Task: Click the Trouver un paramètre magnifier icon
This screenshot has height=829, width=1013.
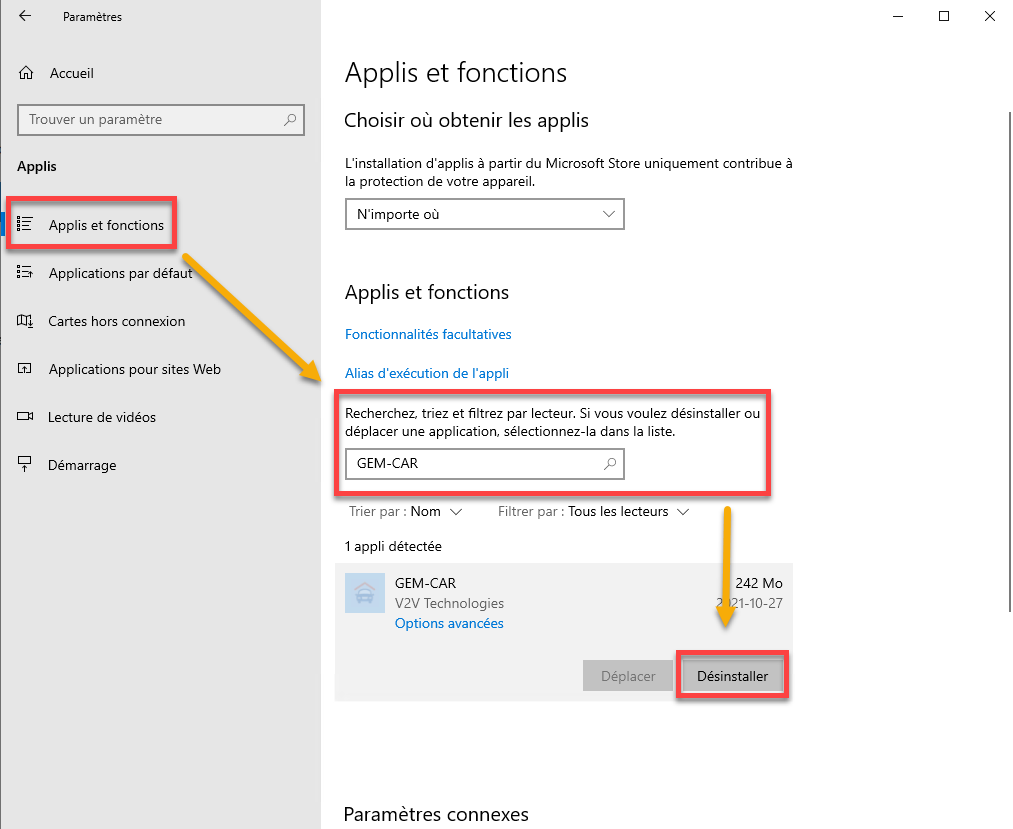Action: pos(290,120)
